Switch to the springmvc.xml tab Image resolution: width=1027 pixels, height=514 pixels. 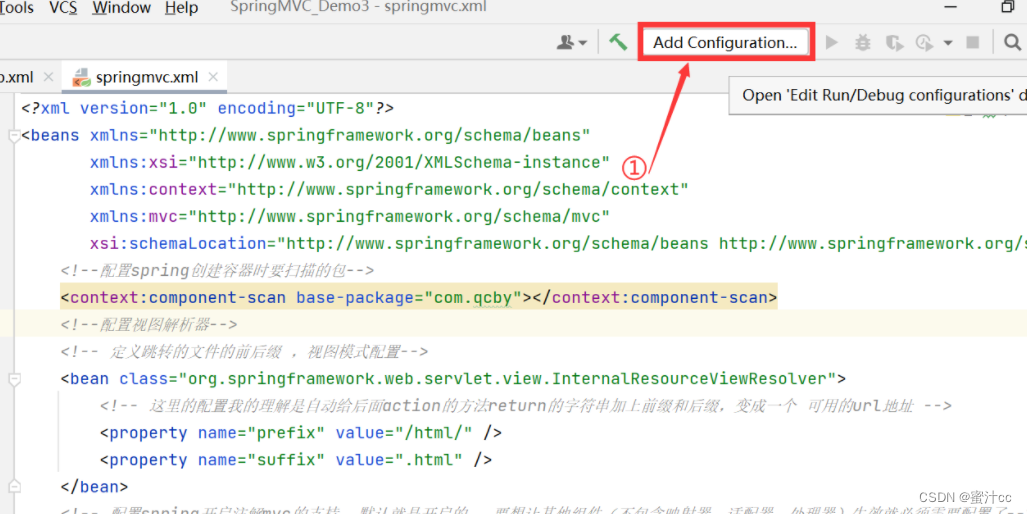(146, 77)
